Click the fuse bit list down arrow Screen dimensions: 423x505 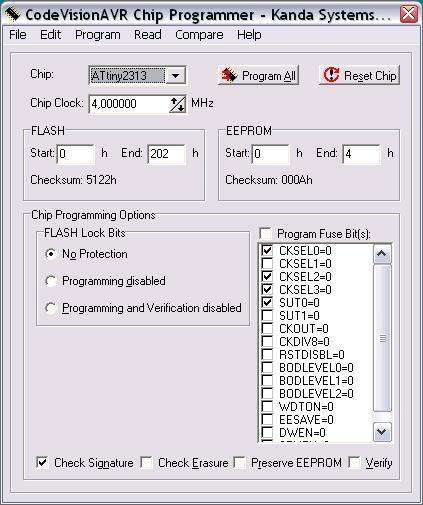click(x=382, y=432)
